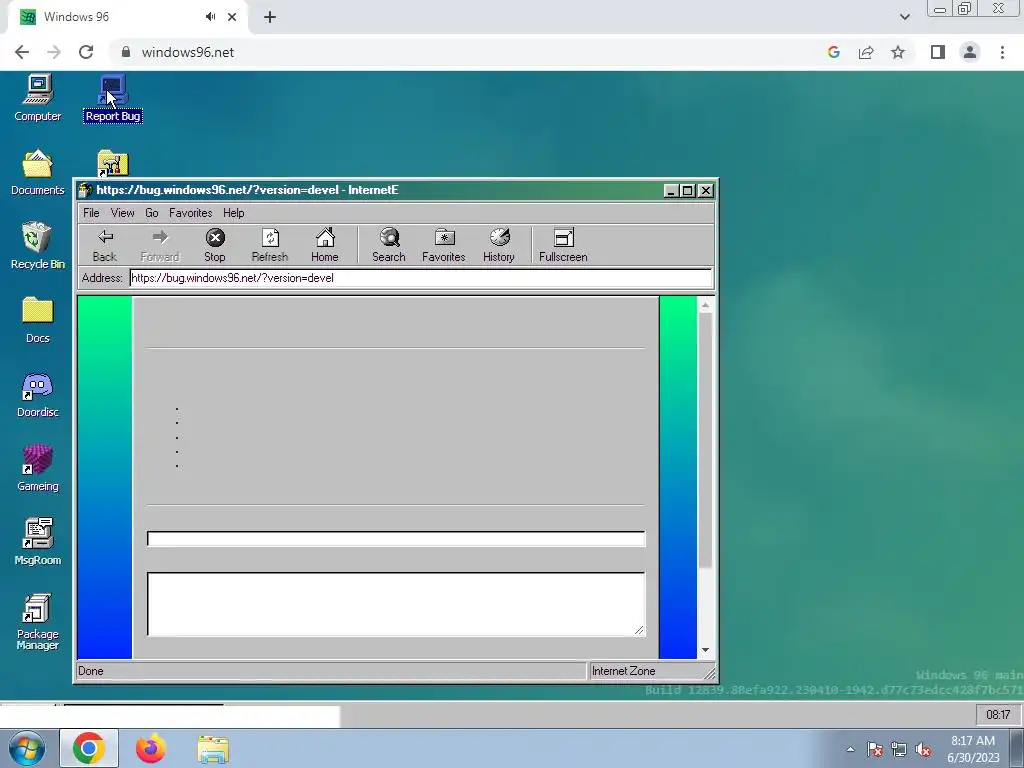Open the Action Center flag icon
The image size is (1024, 768).
875,750
